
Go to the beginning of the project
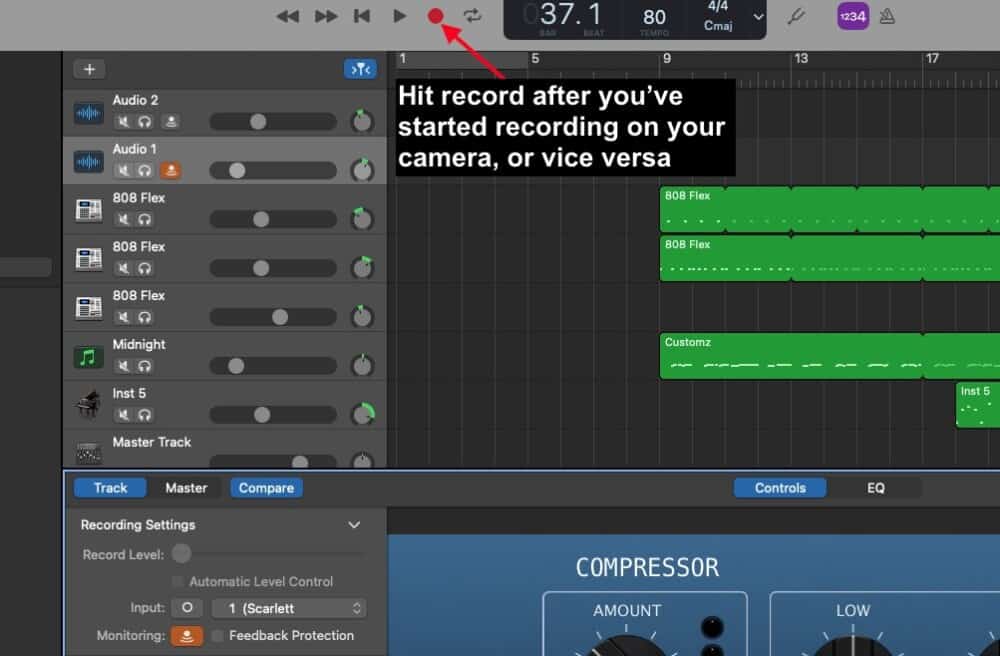coord(362,16)
